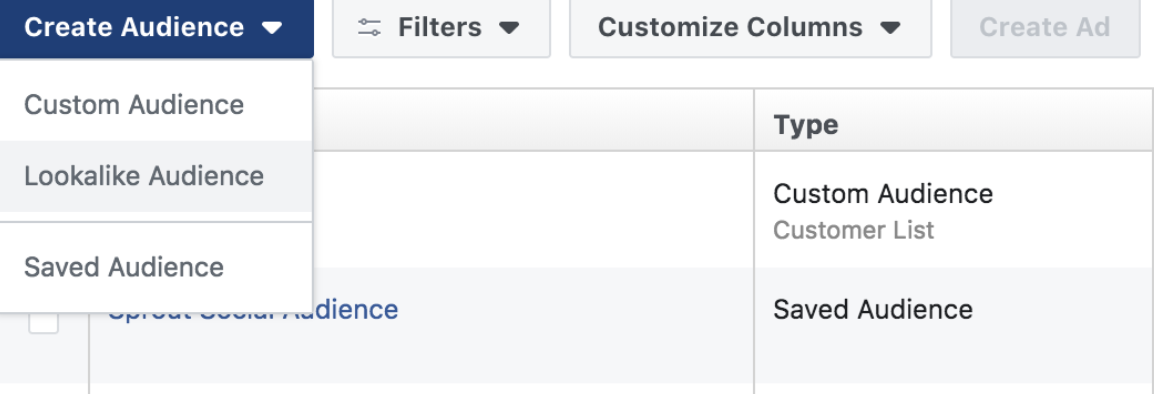
Task: Click the Saved Audience type cell
Action: tap(873, 309)
